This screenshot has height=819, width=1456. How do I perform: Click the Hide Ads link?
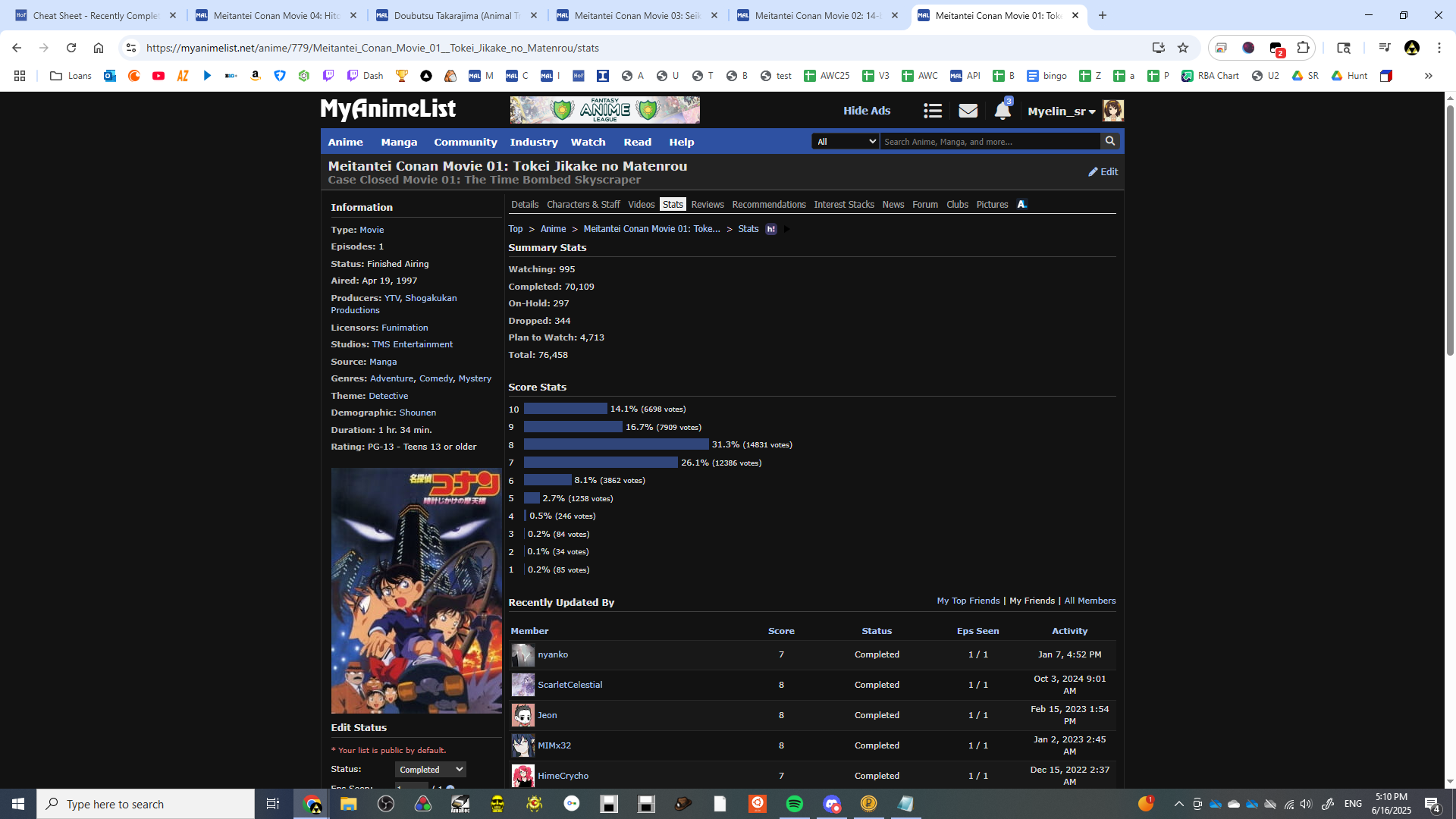[x=866, y=111]
